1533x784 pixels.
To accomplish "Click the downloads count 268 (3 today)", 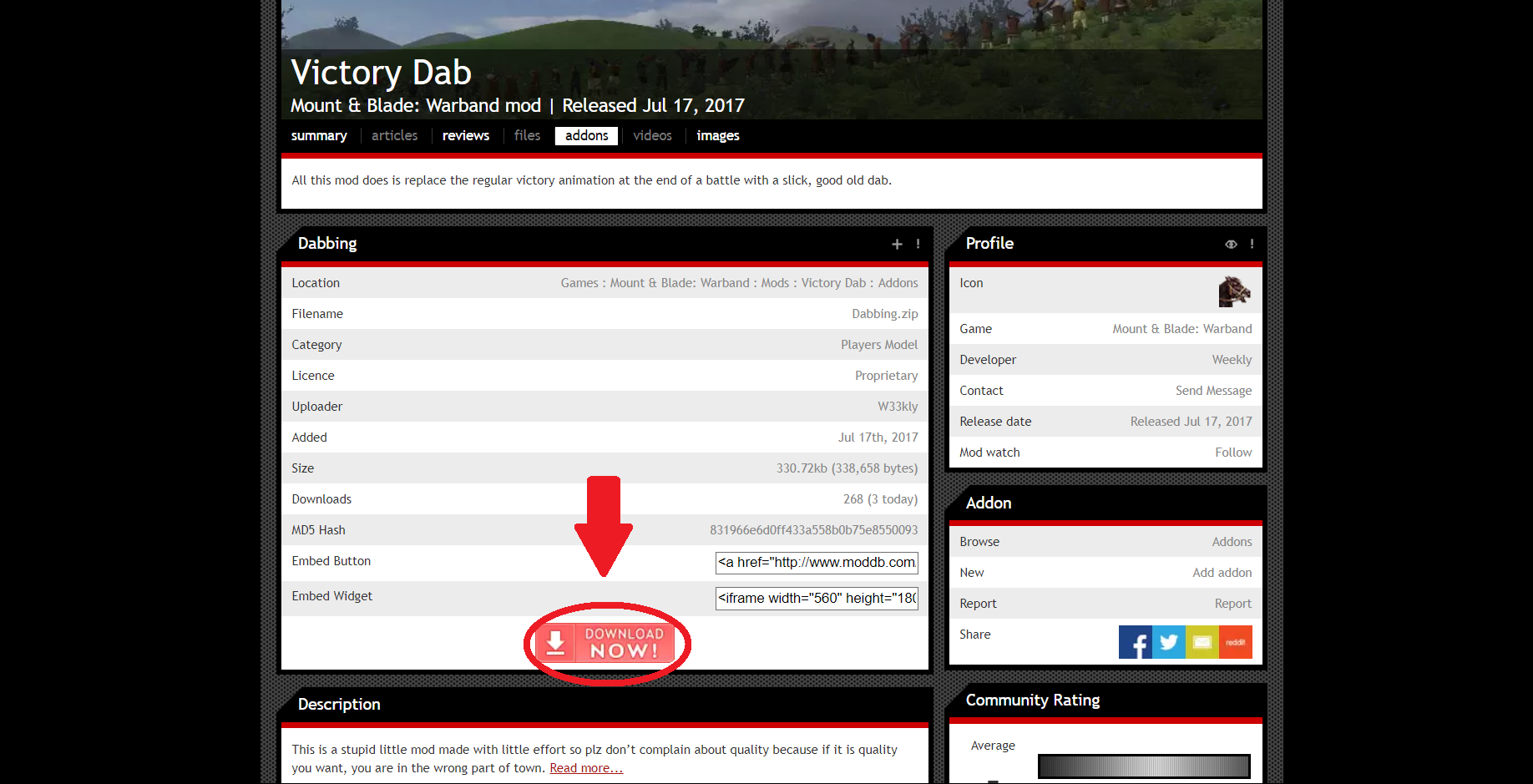I will tap(881, 499).
